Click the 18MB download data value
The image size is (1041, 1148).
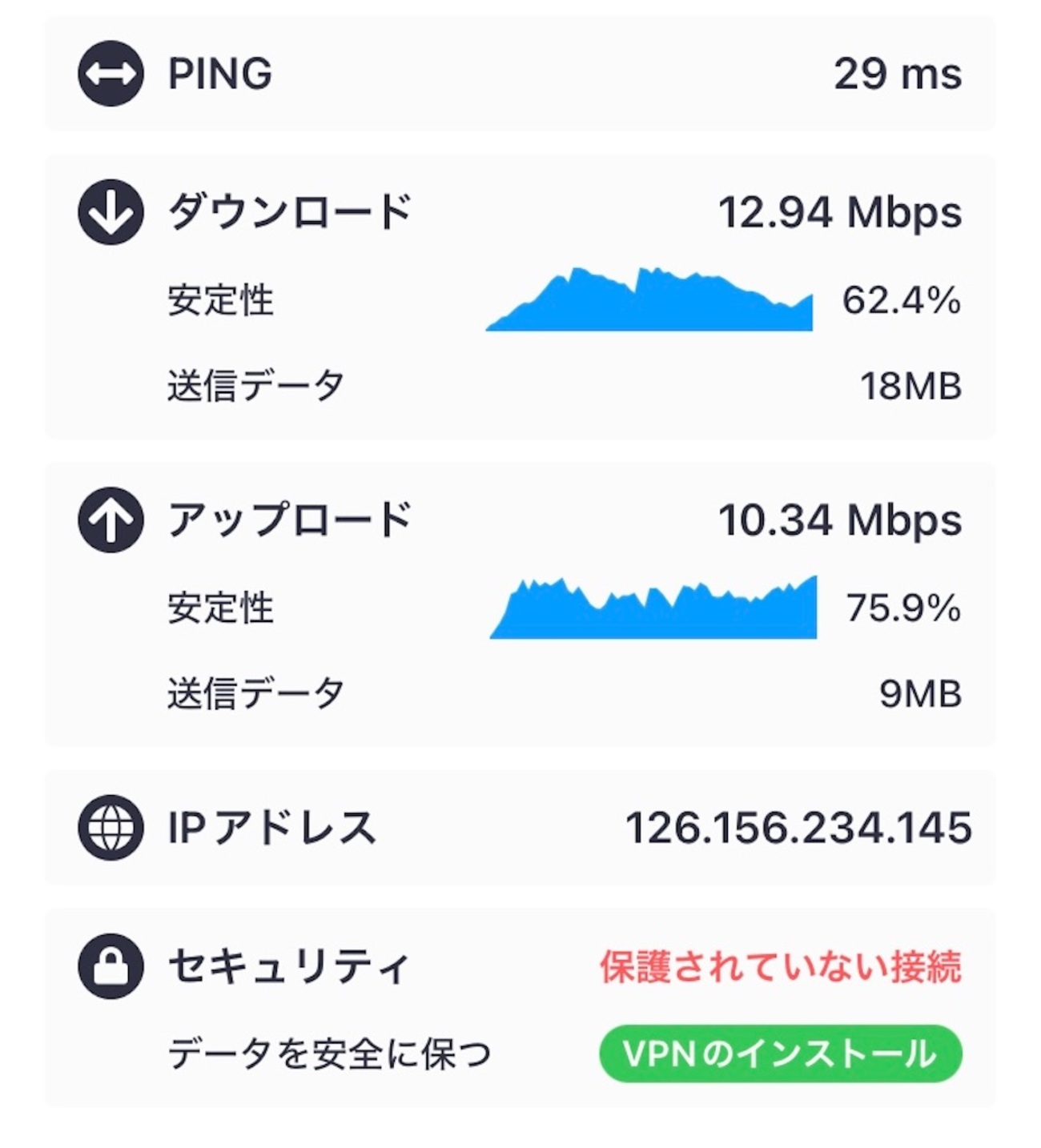coord(910,387)
